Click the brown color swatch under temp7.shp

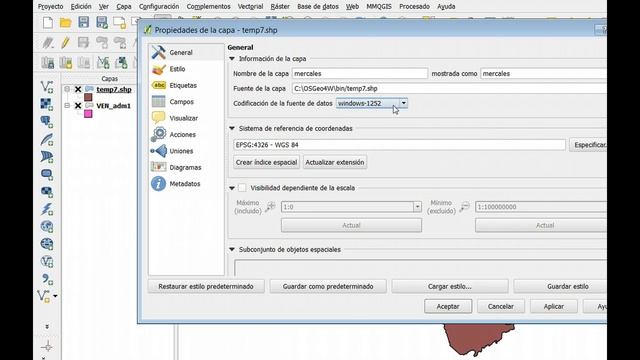coord(88,97)
